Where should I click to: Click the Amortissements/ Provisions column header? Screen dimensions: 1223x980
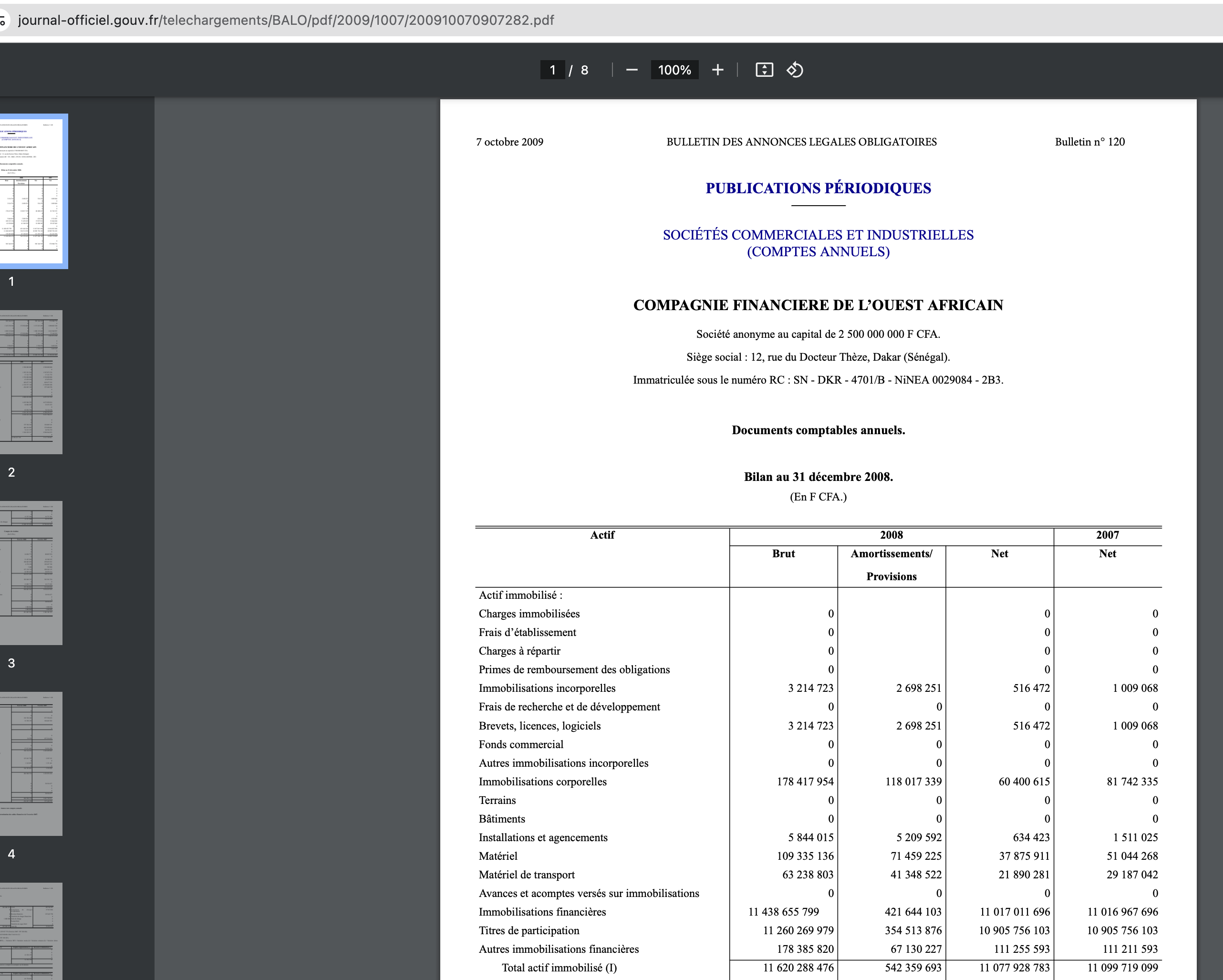(891, 565)
